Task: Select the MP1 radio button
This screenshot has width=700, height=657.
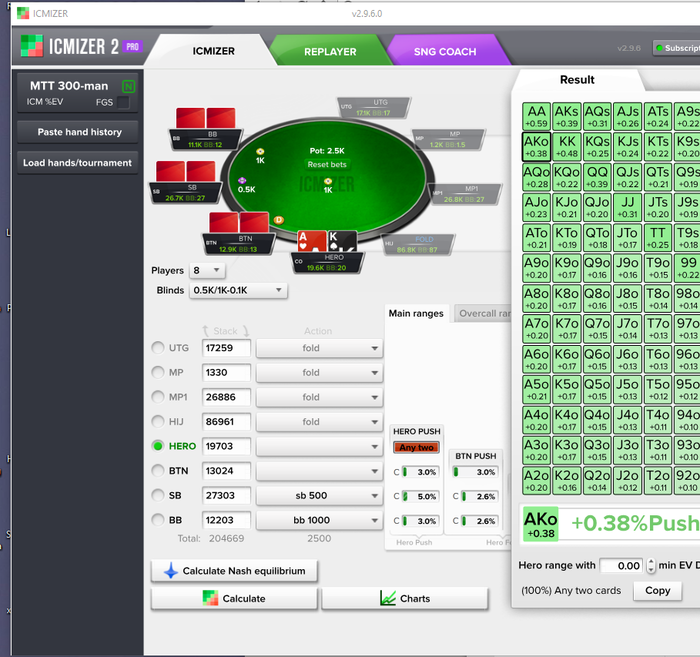Action: pos(158,397)
